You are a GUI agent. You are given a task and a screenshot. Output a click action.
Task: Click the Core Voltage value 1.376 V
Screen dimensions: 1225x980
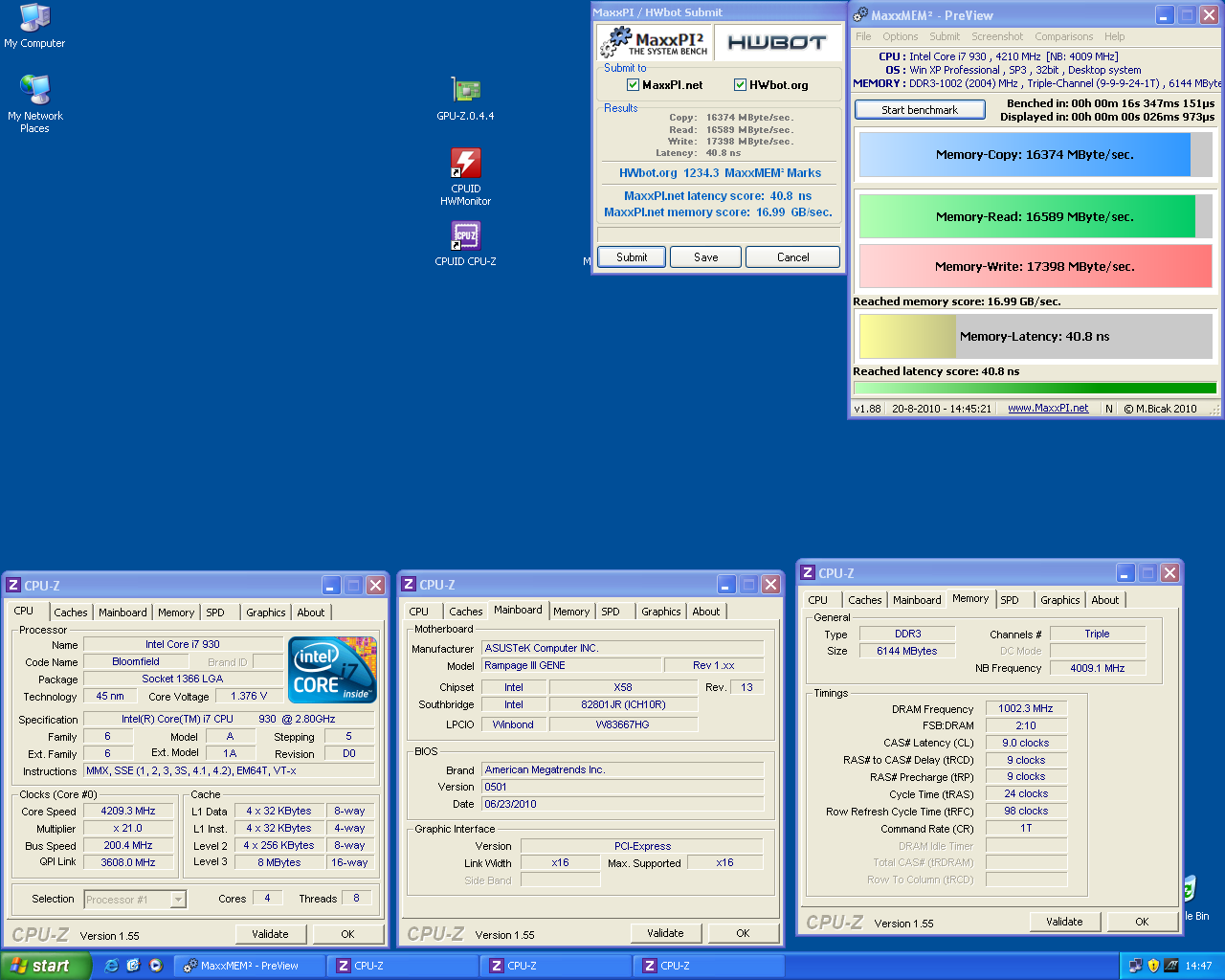(x=249, y=696)
